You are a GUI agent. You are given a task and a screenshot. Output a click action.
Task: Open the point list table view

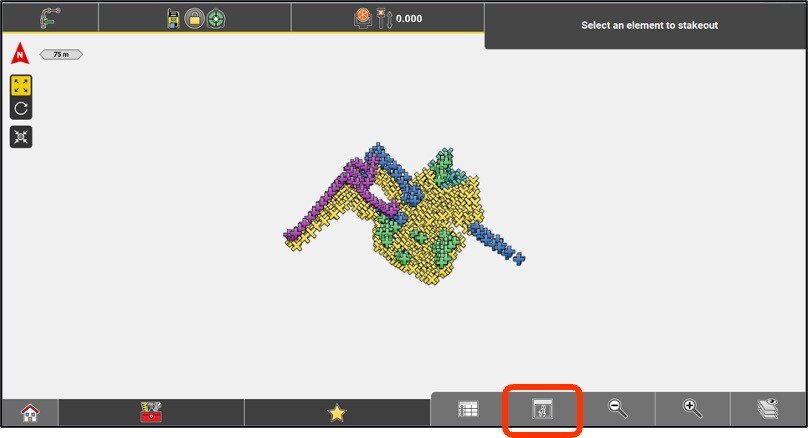468,409
